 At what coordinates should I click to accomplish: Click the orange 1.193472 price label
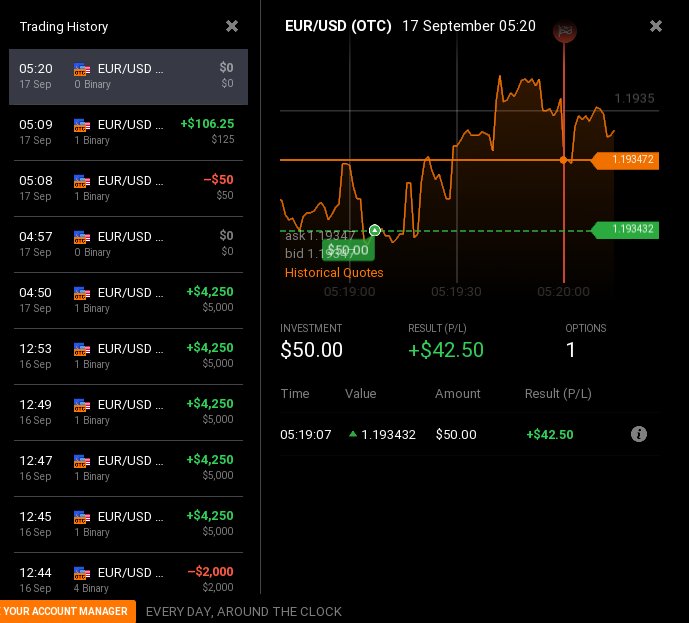click(x=626, y=160)
